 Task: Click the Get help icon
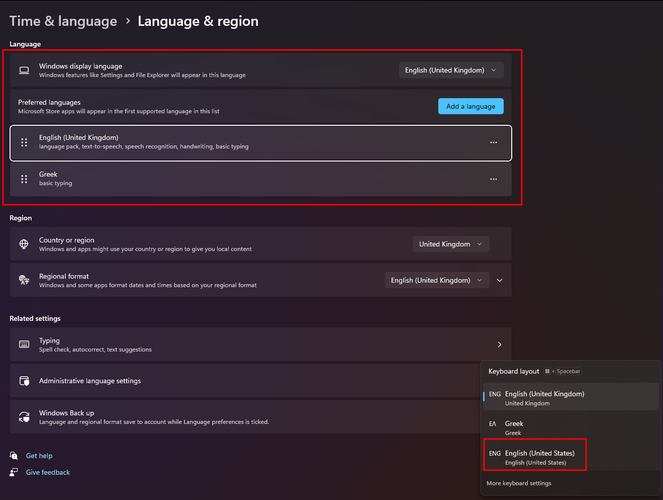[x=14, y=456]
